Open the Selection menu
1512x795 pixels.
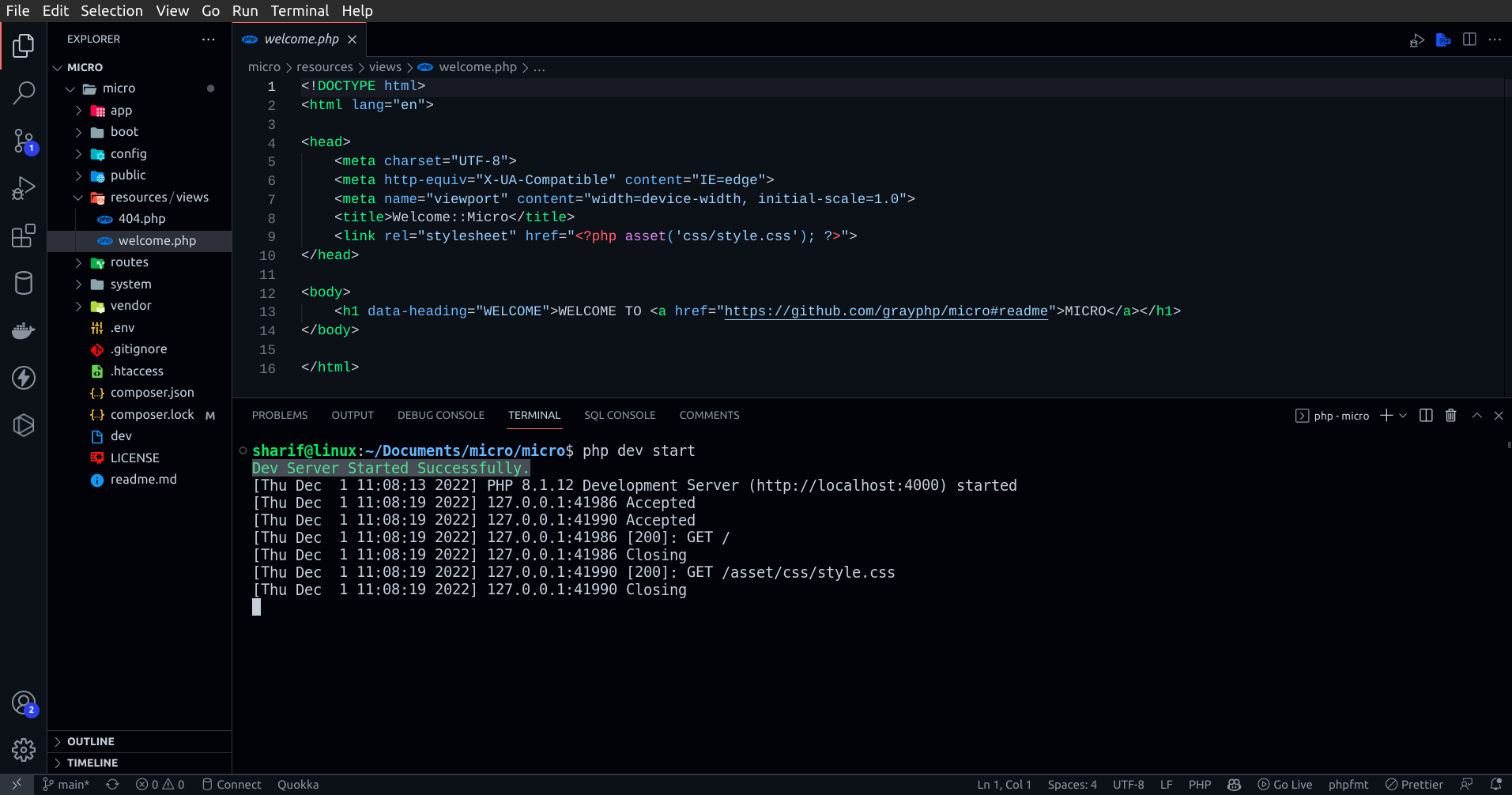[x=111, y=11]
